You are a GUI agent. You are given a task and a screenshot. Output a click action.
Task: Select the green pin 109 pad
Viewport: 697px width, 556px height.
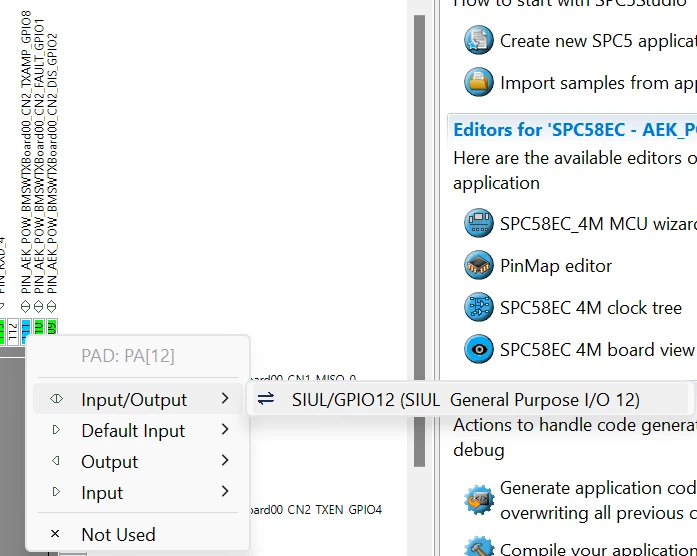click(x=52, y=328)
